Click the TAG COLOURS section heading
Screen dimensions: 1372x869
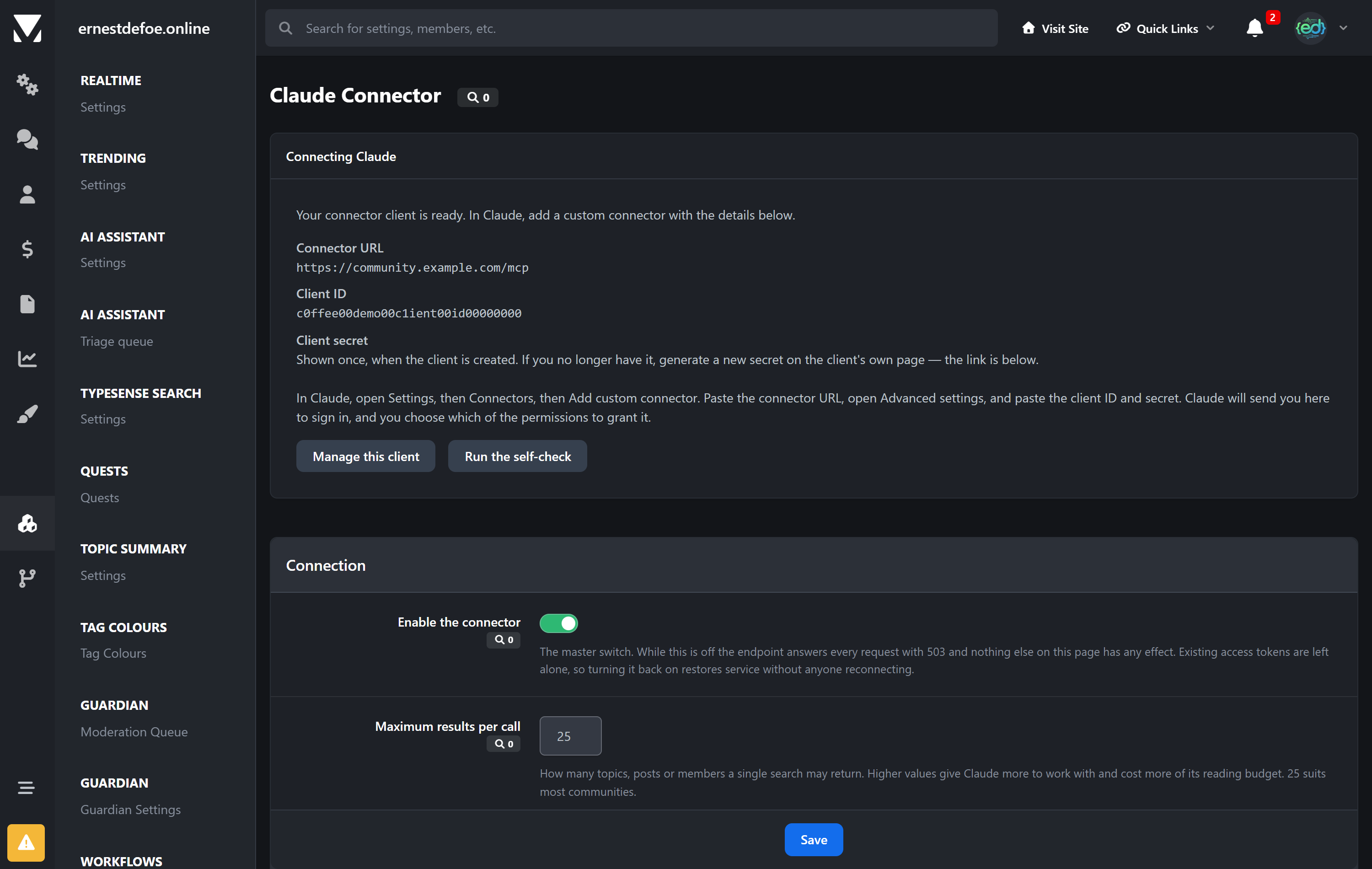point(123,628)
